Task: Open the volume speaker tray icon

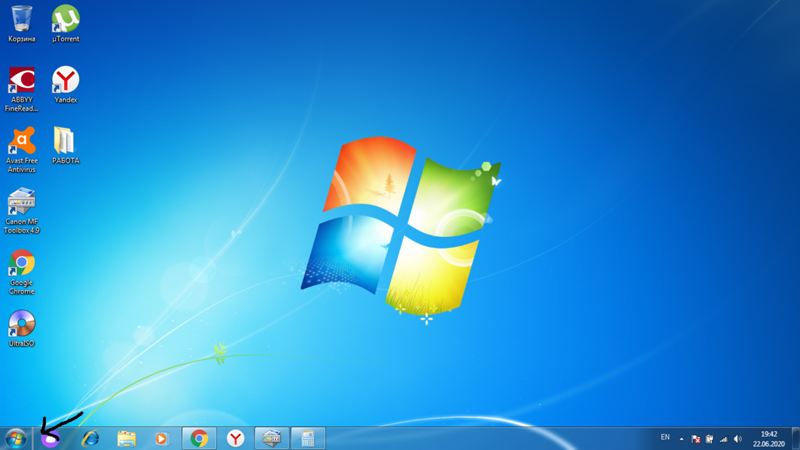Action: (x=738, y=439)
